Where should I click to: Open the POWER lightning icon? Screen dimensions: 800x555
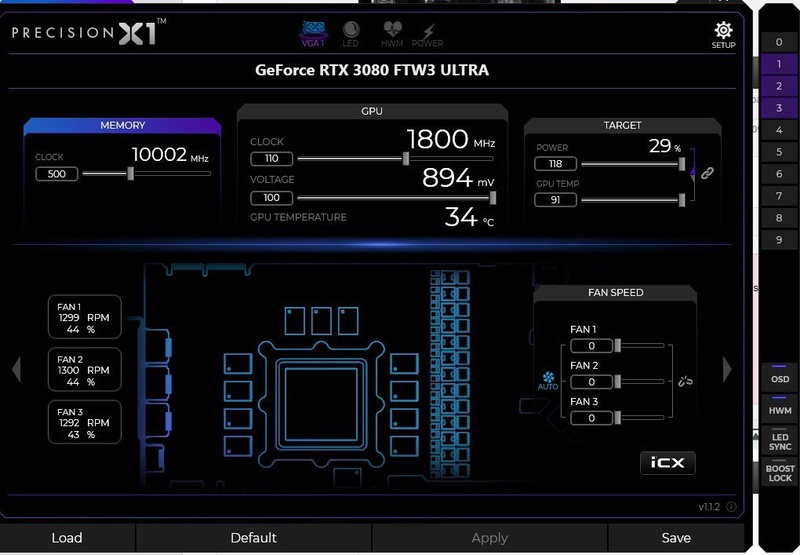point(428,34)
